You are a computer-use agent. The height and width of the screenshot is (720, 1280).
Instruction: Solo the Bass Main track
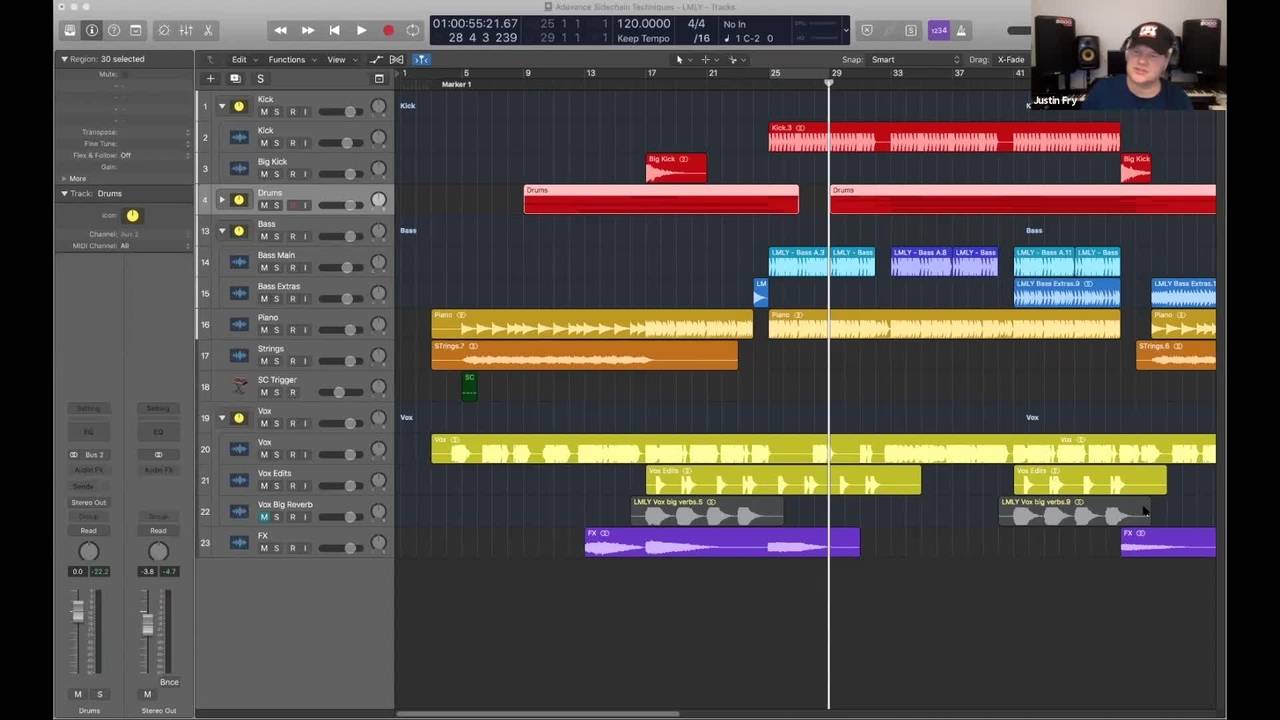(277, 268)
